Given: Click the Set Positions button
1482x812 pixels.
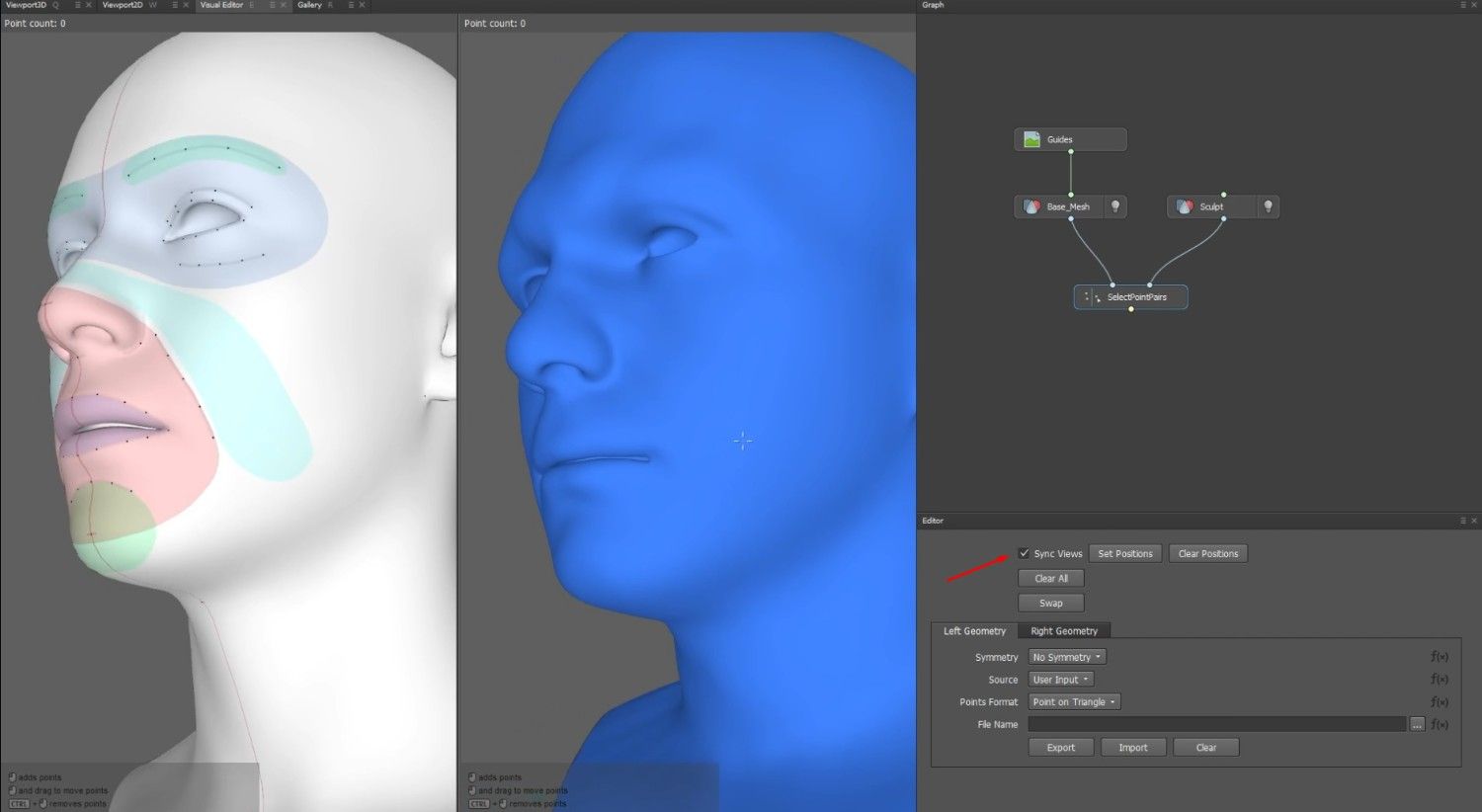Looking at the screenshot, I should pyautogui.click(x=1125, y=554).
